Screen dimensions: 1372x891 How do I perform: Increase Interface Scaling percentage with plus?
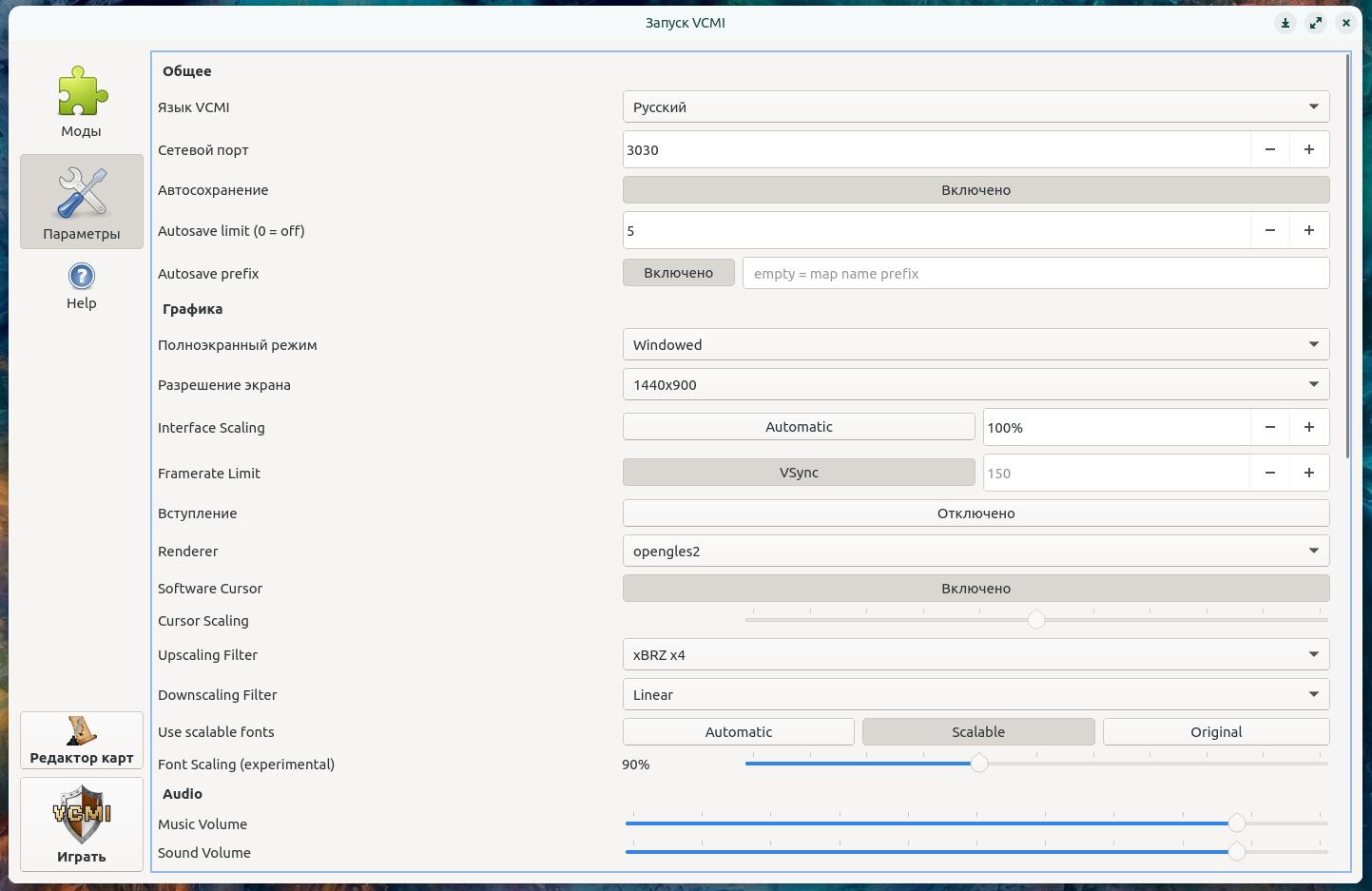[1308, 427]
